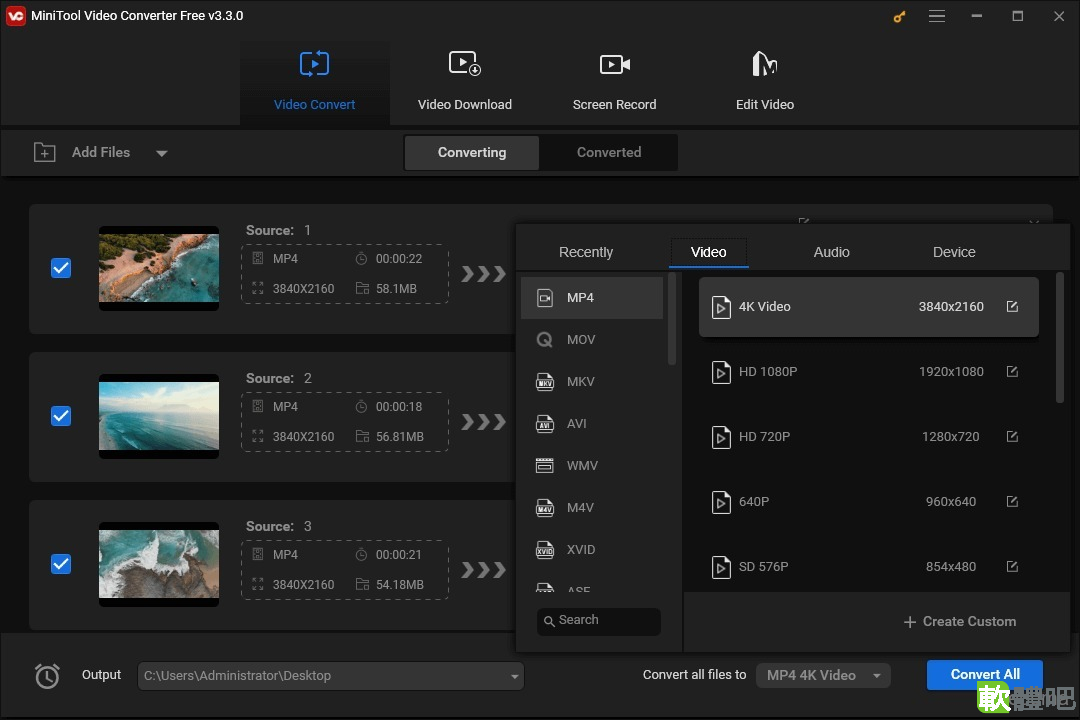
Task: Open the Output path dropdown
Action: click(515, 677)
